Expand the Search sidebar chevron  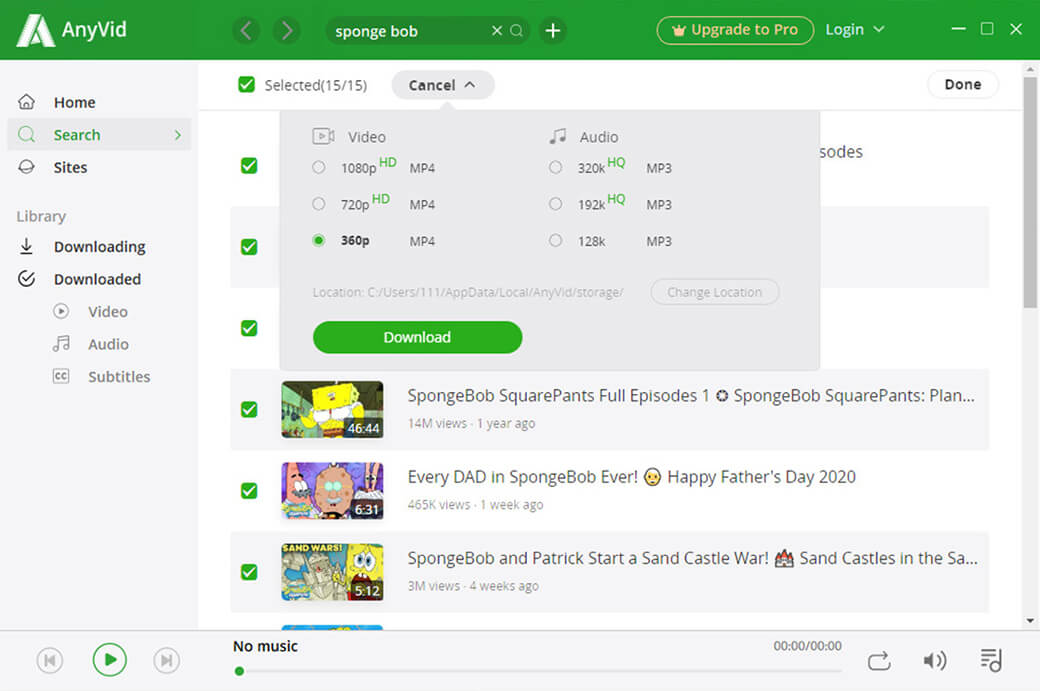coord(178,135)
